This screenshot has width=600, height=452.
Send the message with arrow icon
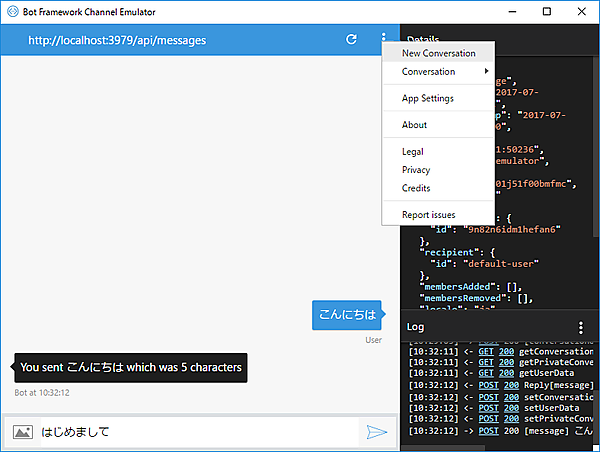[377, 432]
